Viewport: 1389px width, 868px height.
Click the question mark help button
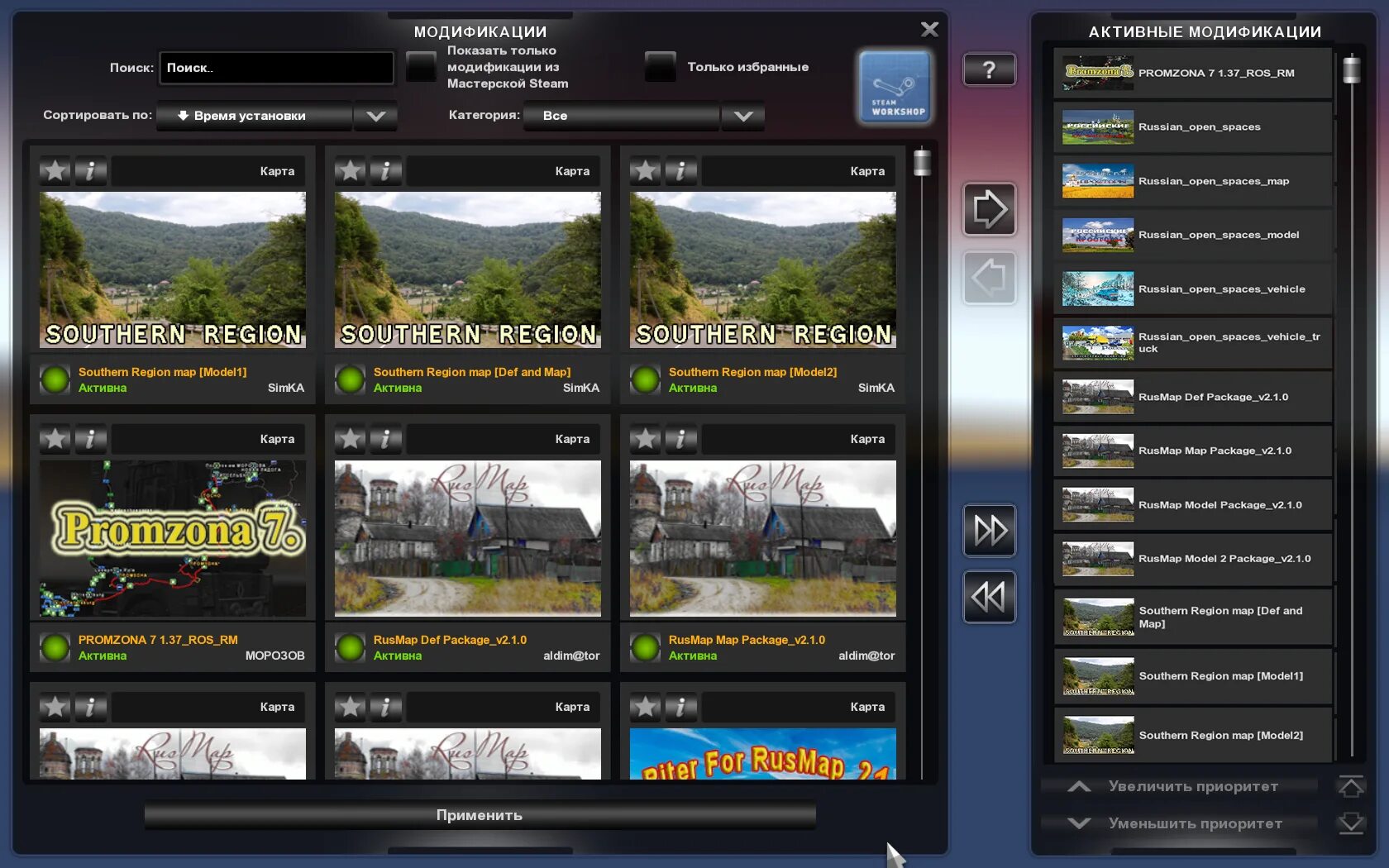(990, 69)
